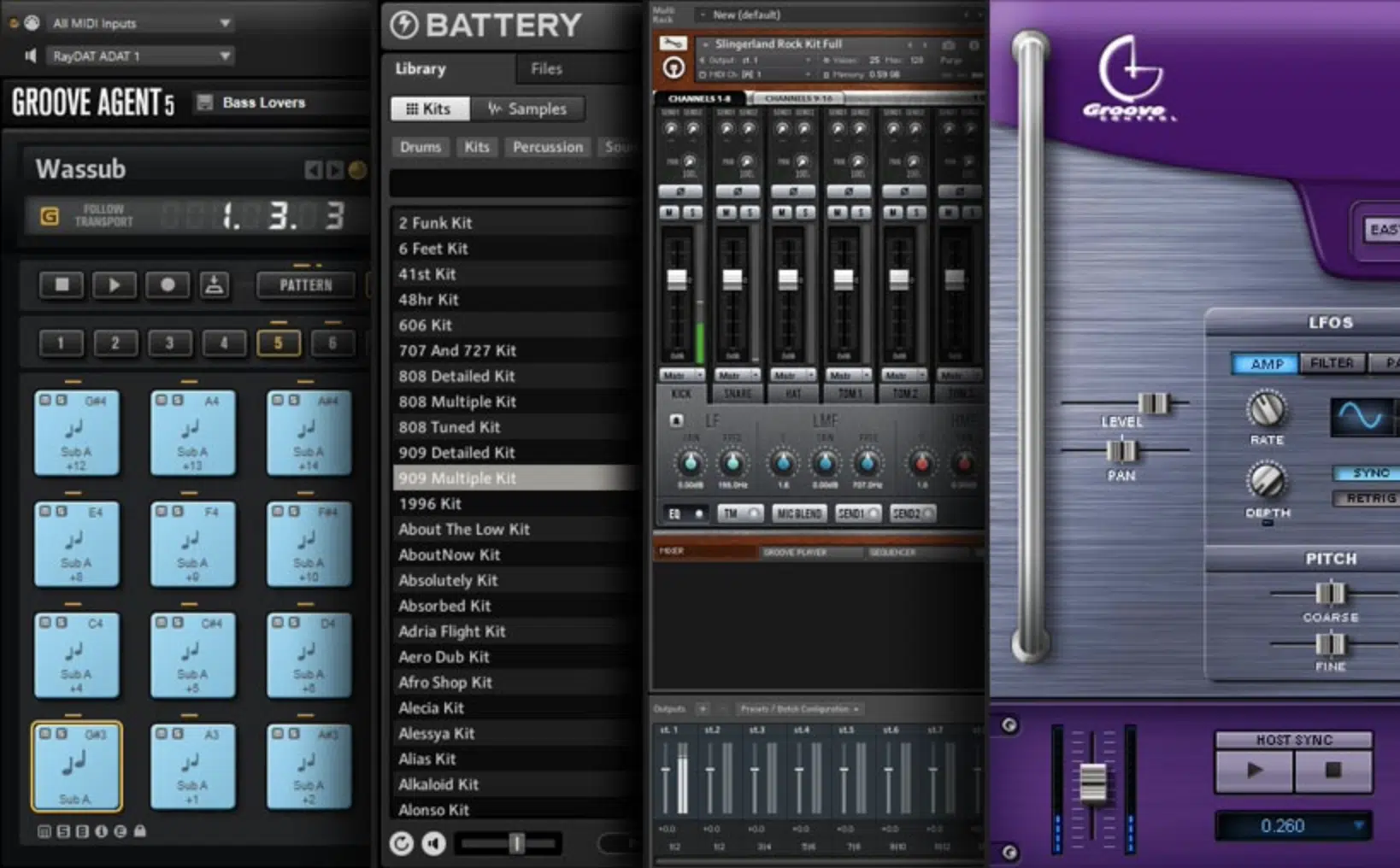Mute the Snare channel in mixer

[x=726, y=213]
